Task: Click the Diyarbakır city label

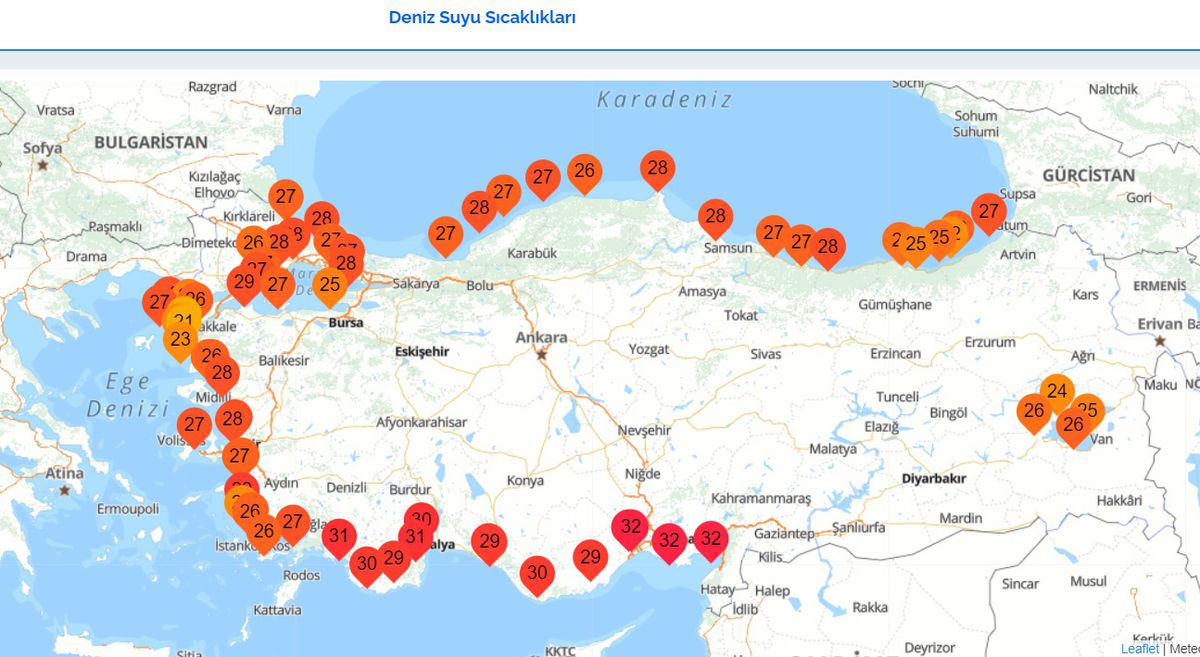Action: (934, 478)
